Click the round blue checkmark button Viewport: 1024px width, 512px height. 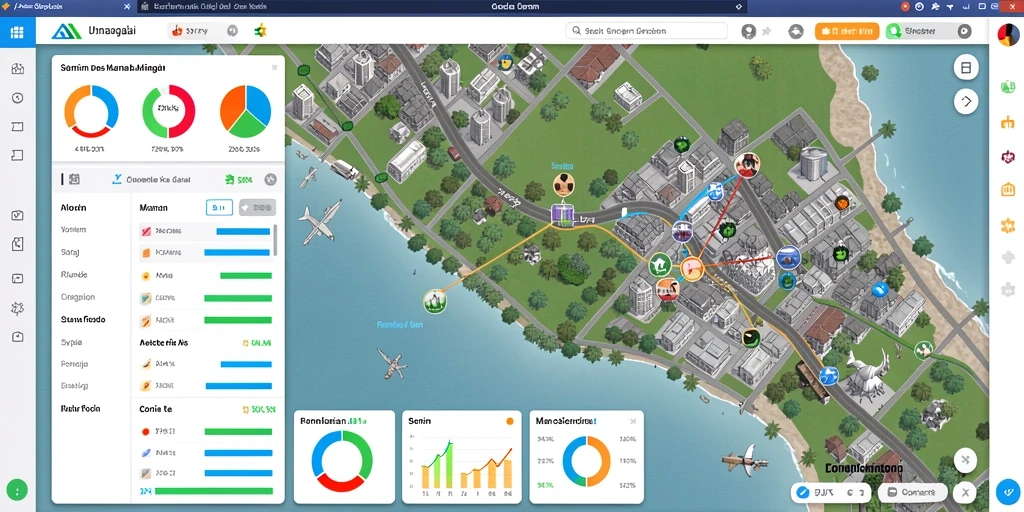pos(1008,492)
